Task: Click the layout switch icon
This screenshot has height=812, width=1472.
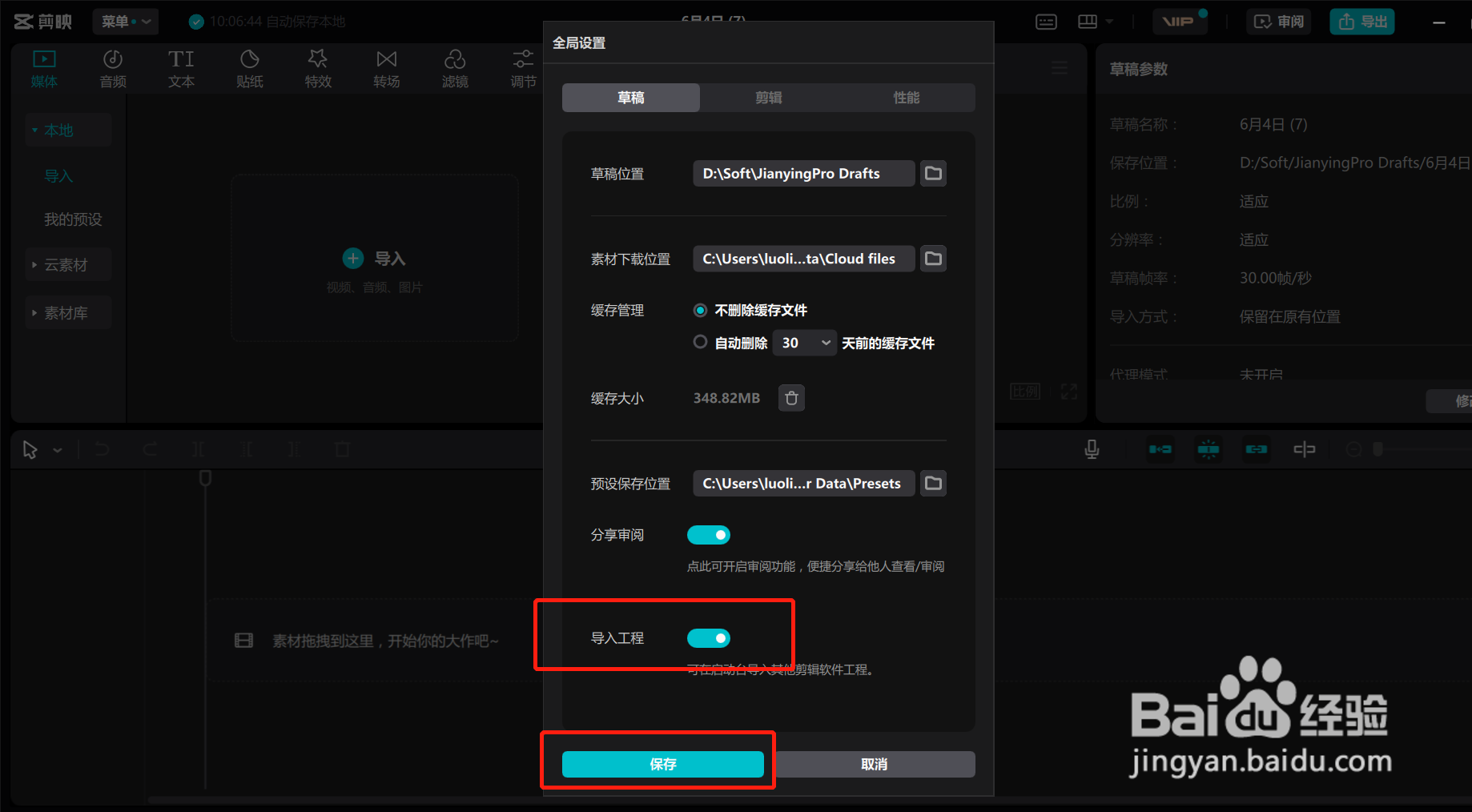Action: pyautogui.click(x=1088, y=22)
